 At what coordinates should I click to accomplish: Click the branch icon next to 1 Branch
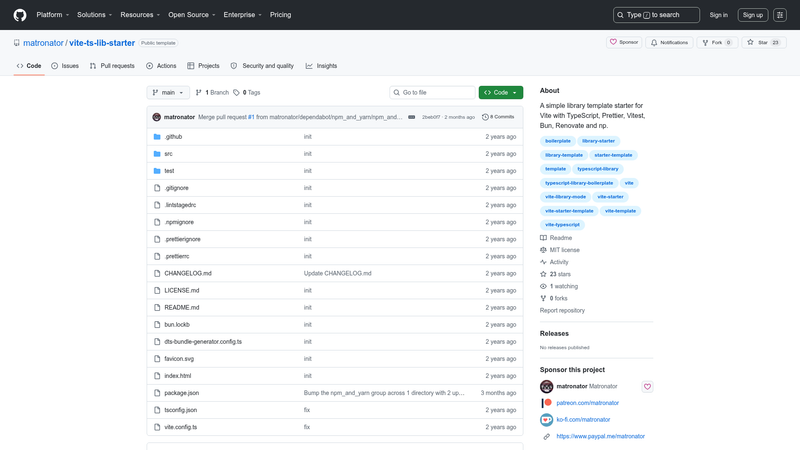198,92
